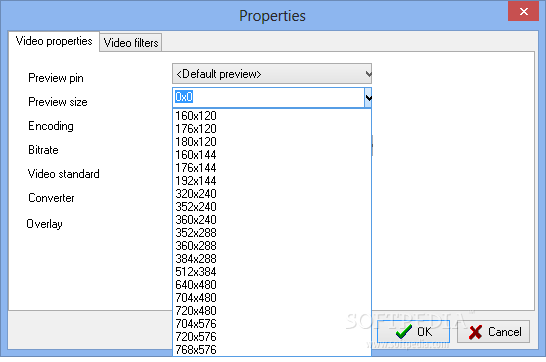Select the 320x240 resolution option
The height and width of the screenshot is (362, 546).
[272, 194]
